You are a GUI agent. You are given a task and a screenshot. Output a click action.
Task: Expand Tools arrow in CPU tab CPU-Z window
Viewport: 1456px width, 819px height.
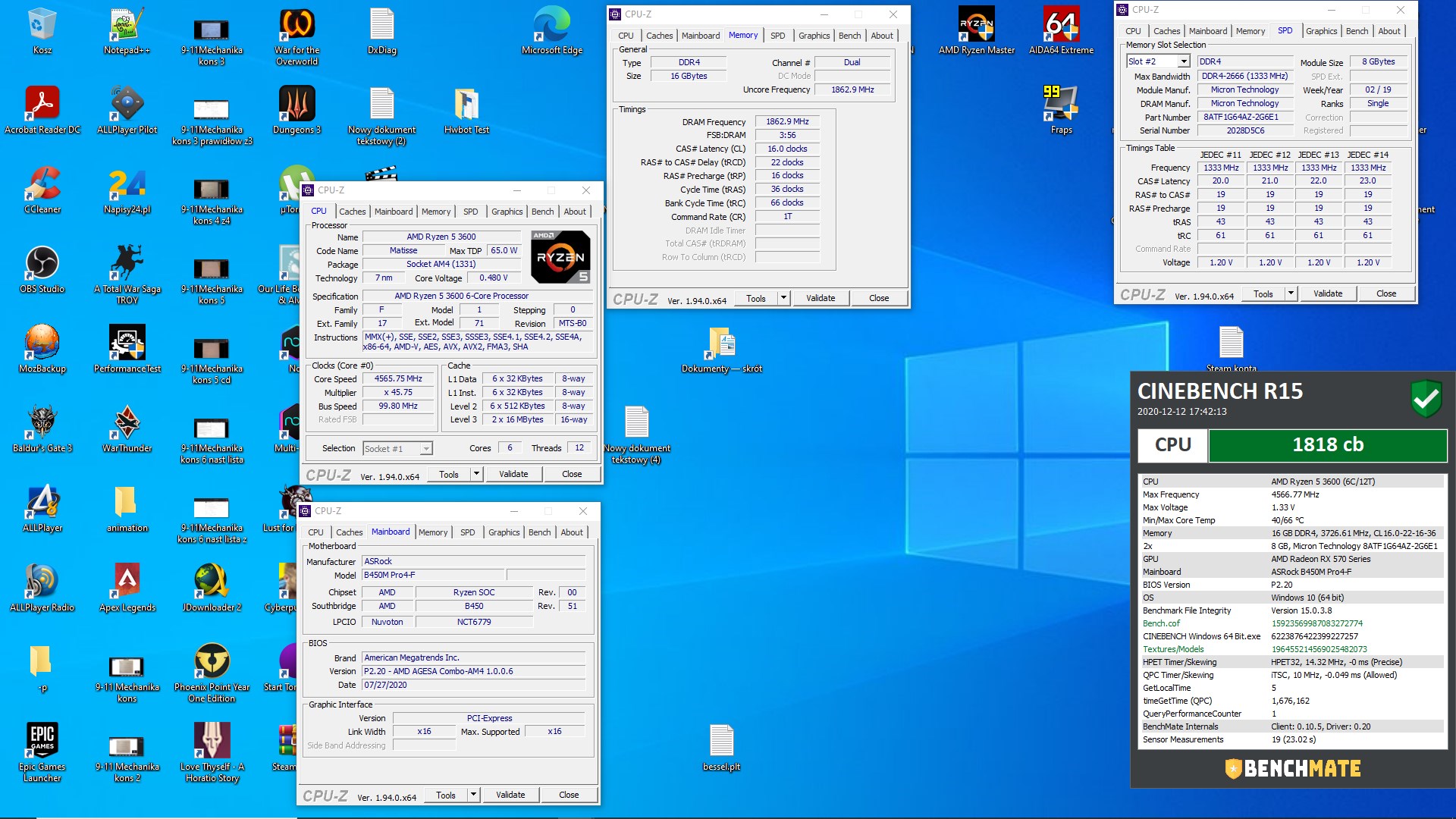(476, 474)
